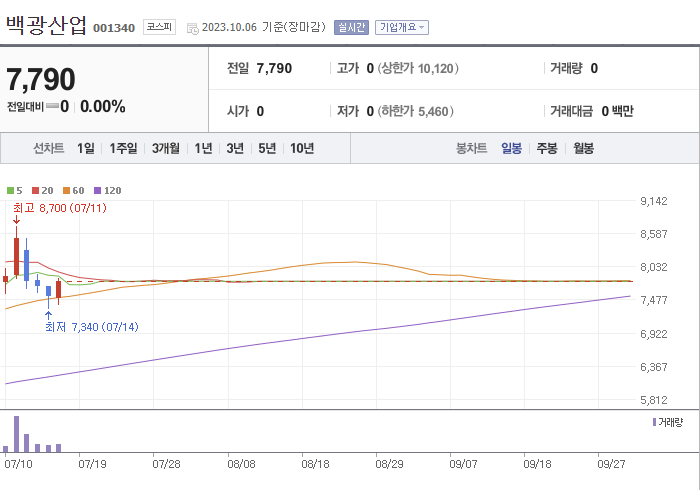700x490 pixels.
Task: Click the red 20-day moving average swatch
Action: coord(36,191)
